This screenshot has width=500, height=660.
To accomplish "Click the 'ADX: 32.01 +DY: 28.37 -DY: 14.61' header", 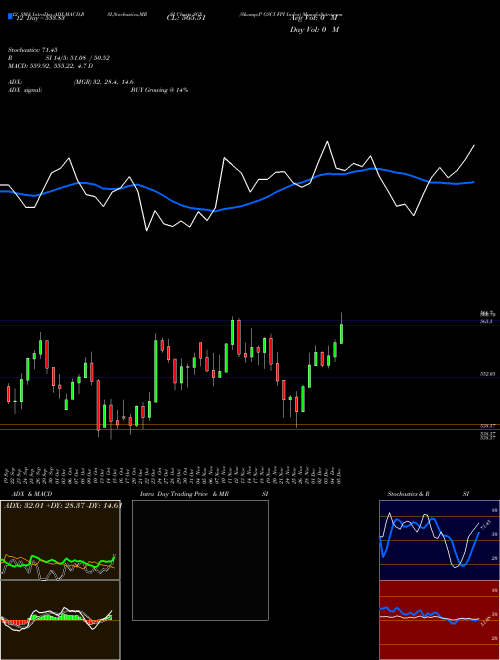I will click(x=61, y=506).
